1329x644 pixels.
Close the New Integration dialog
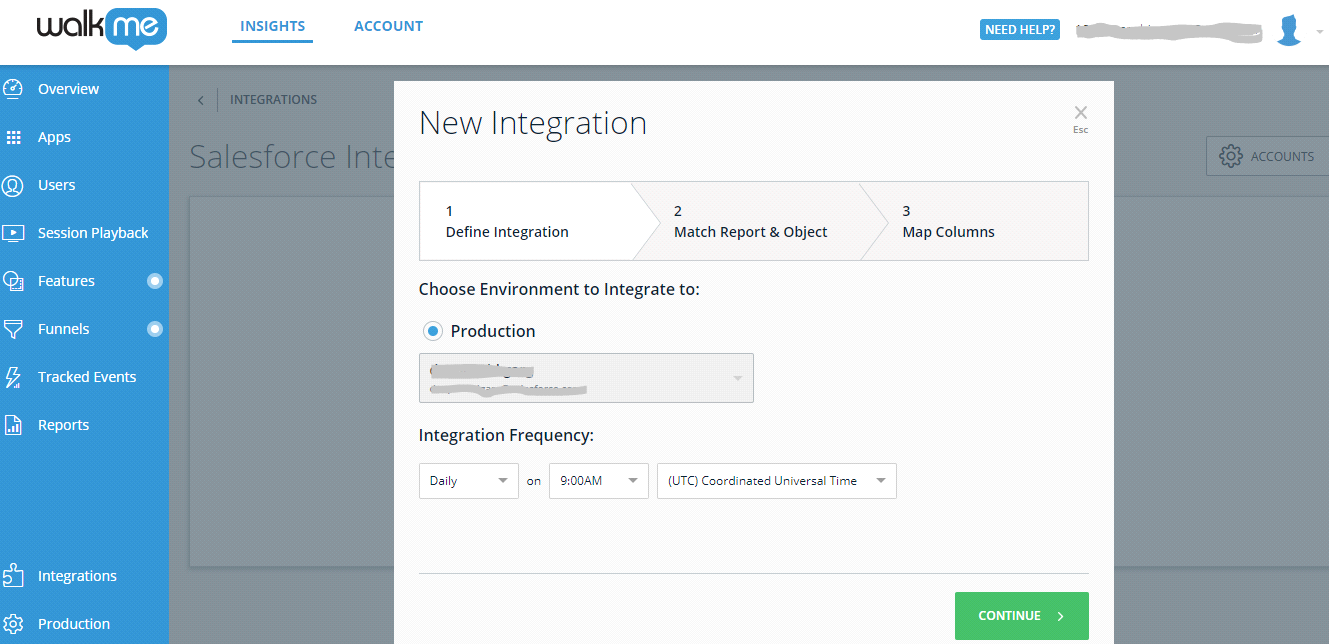coord(1080,113)
